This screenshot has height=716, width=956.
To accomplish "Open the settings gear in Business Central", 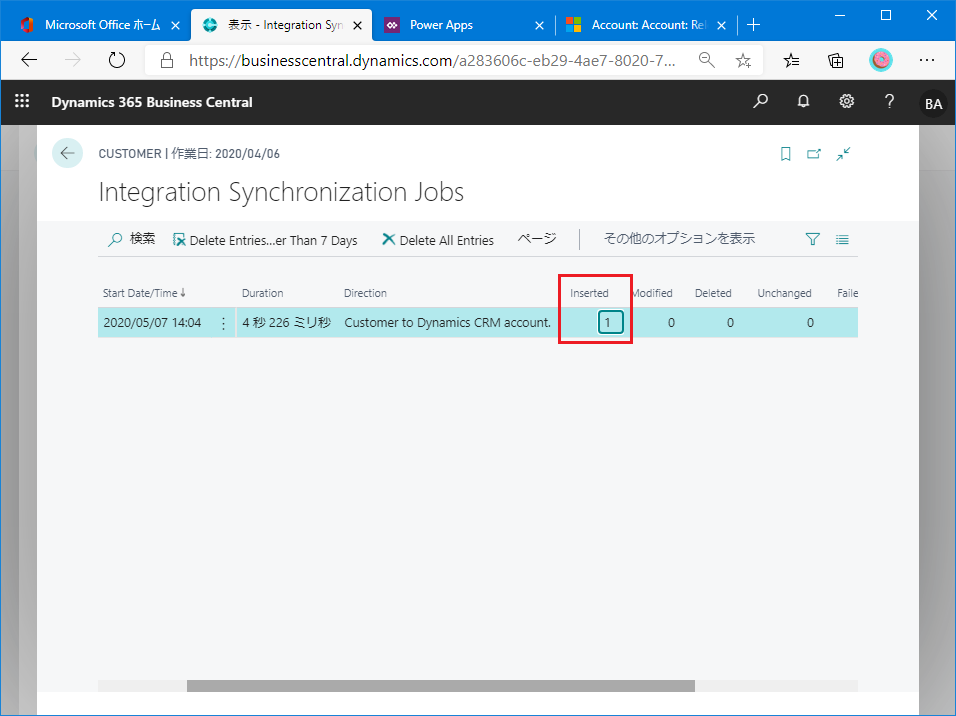I will point(847,101).
